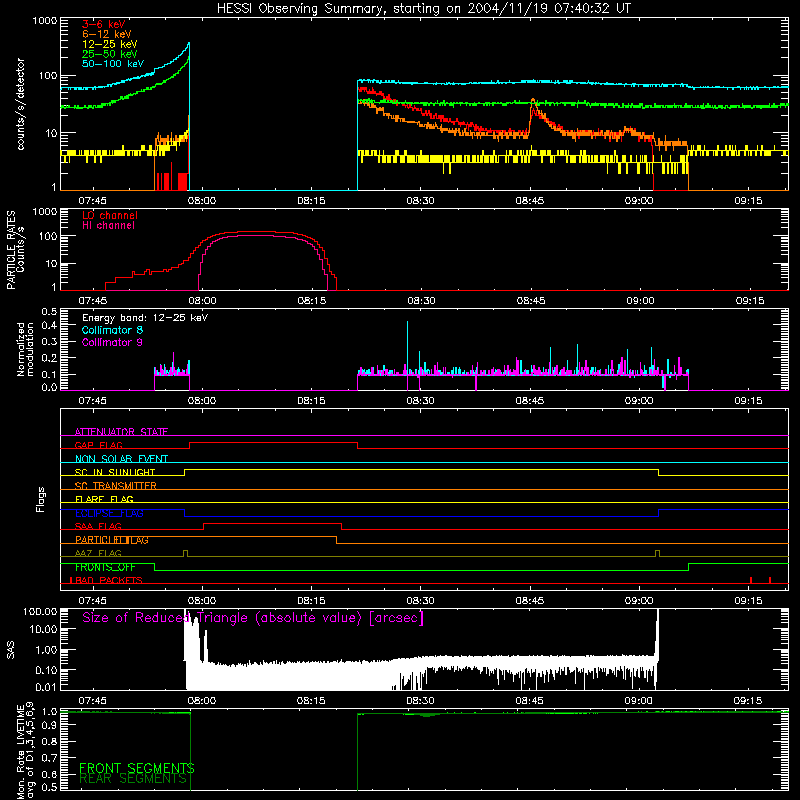Click the '100.00' y-axis value on SAS plot
Viewport: 800px width, 800px height.
point(40,611)
